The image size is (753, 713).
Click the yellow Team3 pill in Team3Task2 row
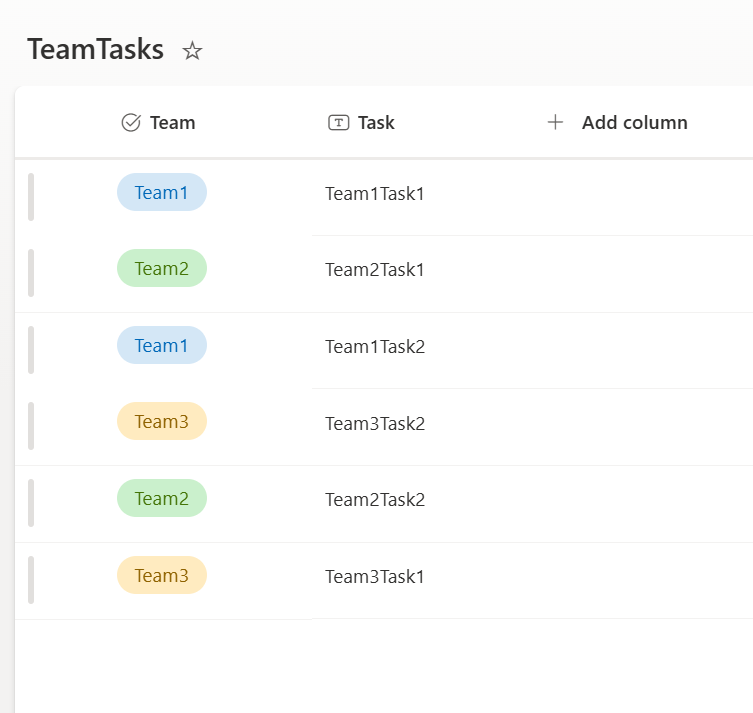[161, 422]
